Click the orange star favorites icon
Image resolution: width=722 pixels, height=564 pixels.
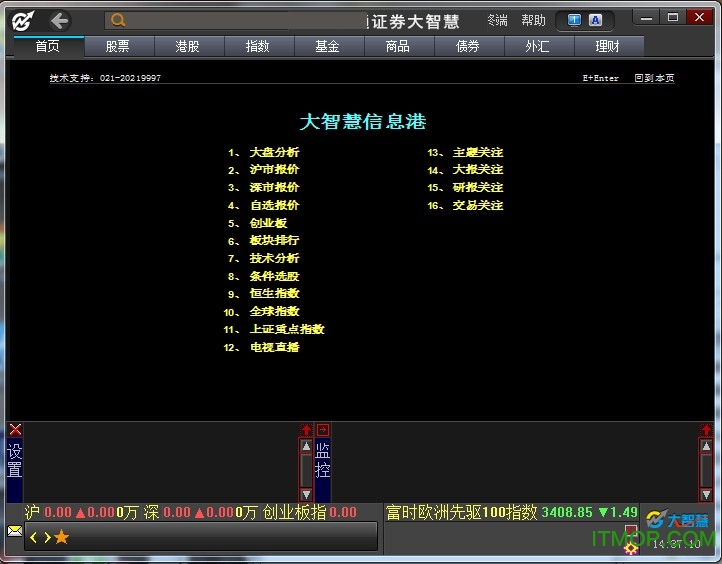click(x=61, y=537)
